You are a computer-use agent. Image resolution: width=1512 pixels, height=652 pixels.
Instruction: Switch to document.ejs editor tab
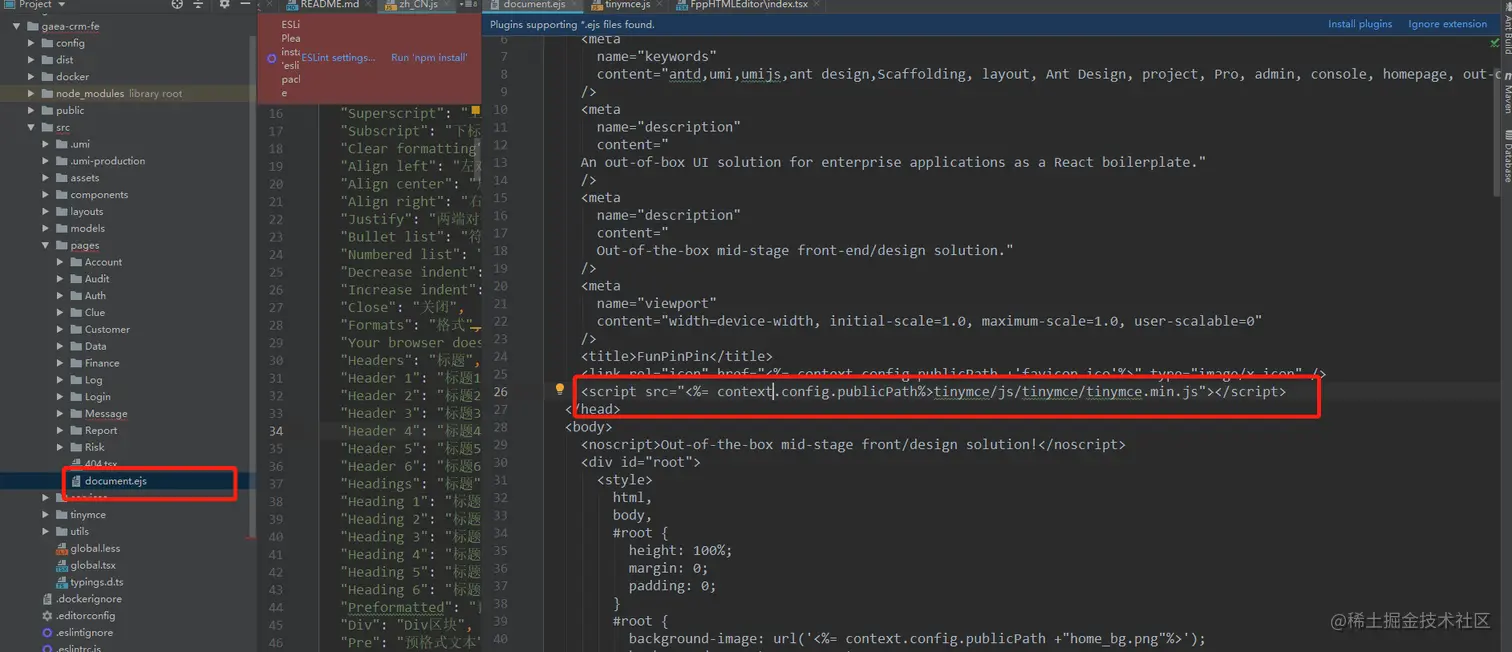[x=534, y=5]
